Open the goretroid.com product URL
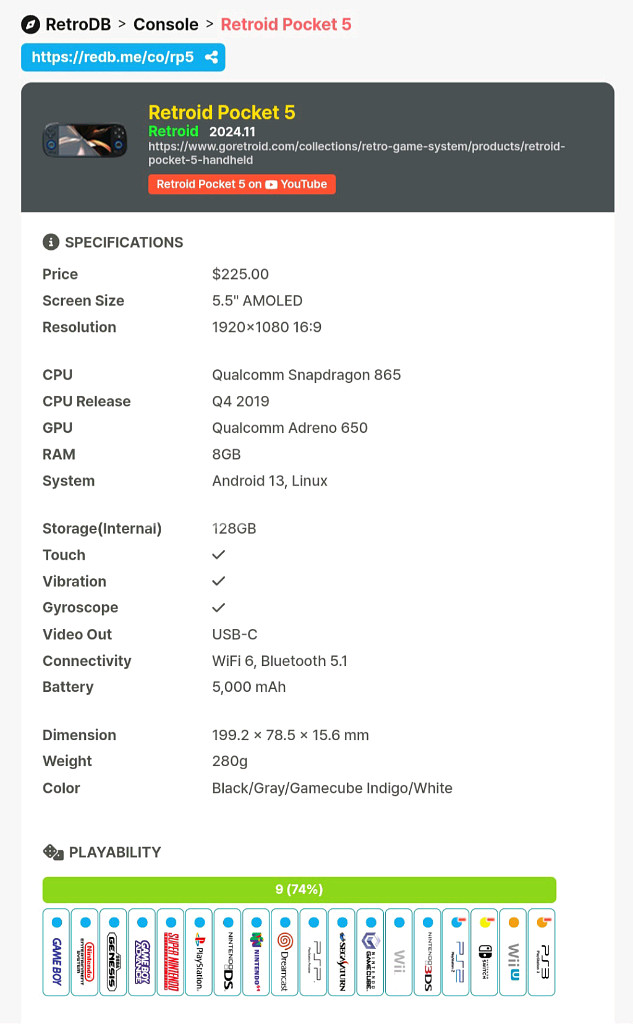Image resolution: width=633 pixels, height=1024 pixels. [x=356, y=153]
